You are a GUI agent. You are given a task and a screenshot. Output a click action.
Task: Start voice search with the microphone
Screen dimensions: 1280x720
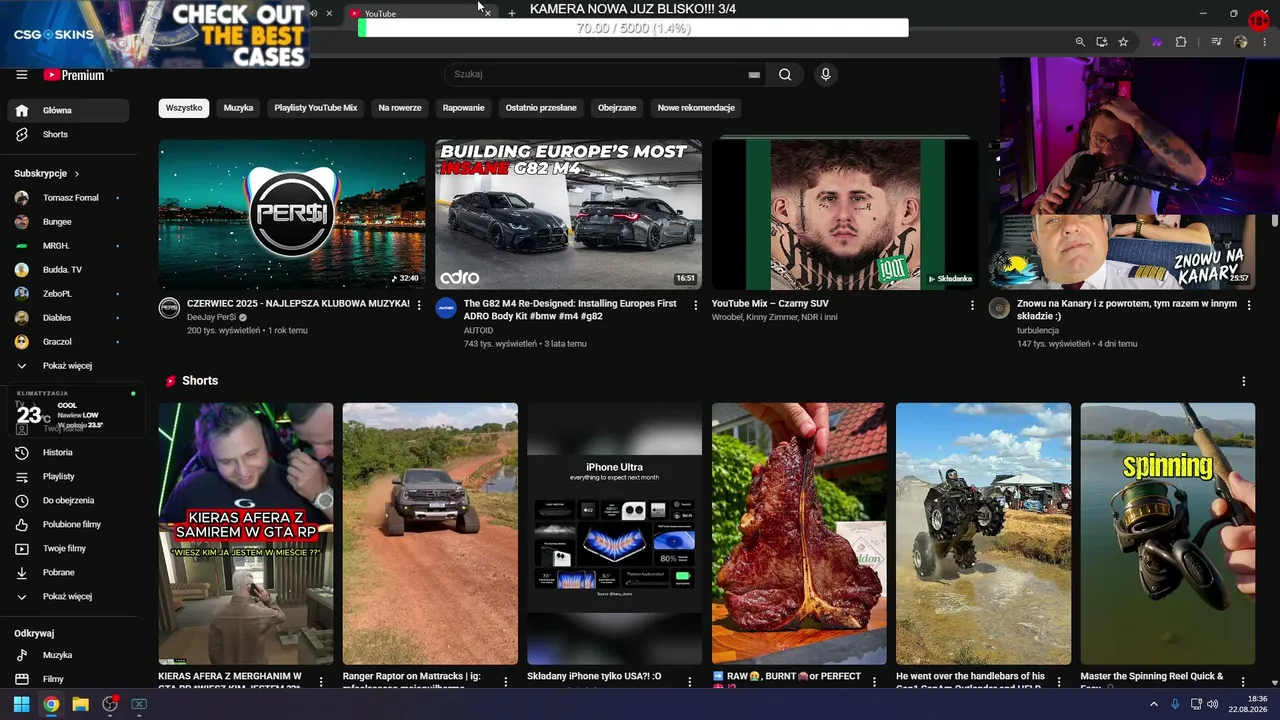tap(825, 74)
